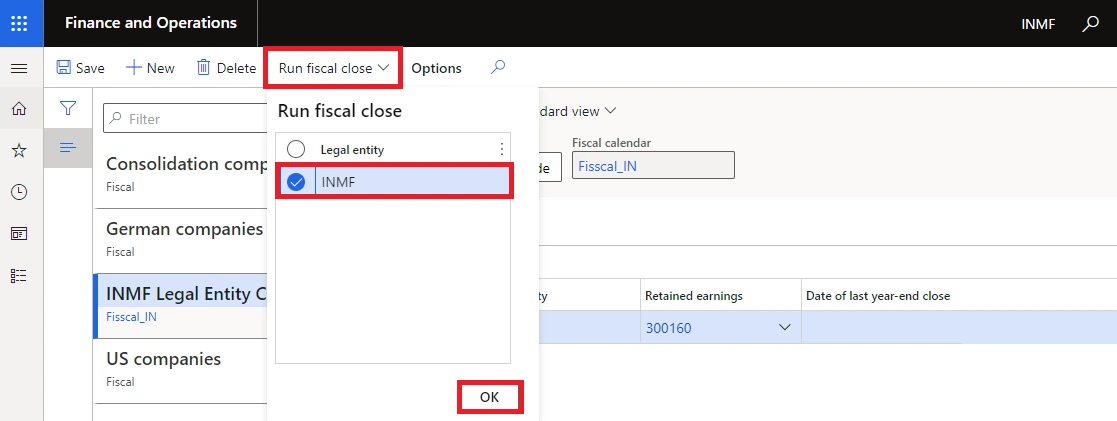Select German companies list item
Viewport: 1117px width, 421px height.
click(x=180, y=239)
